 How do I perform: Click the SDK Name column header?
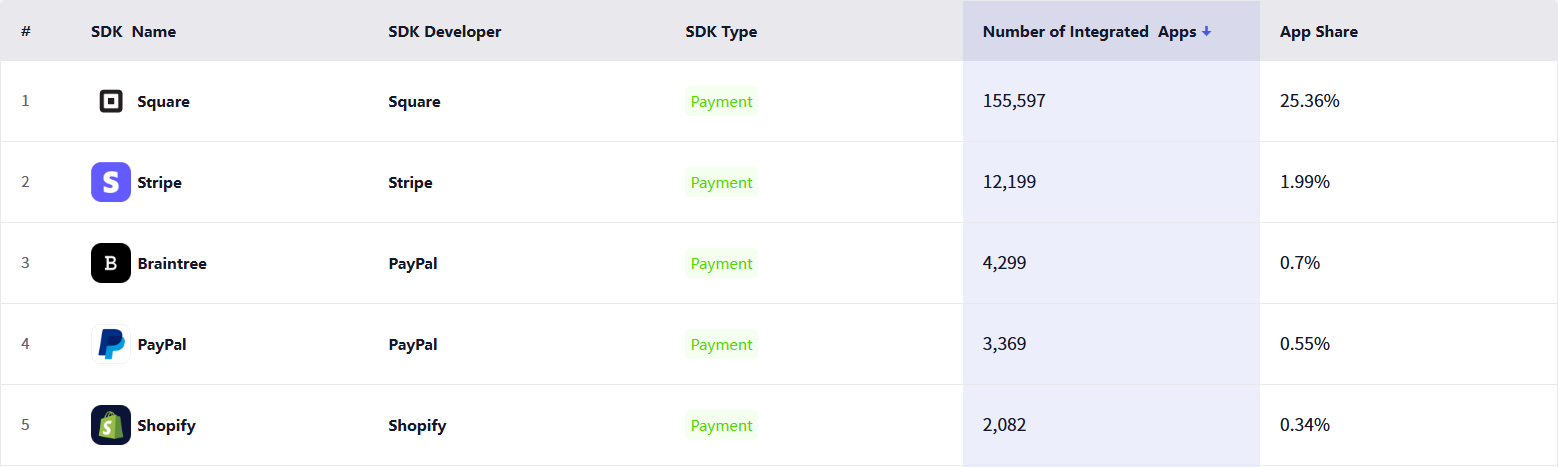133,32
